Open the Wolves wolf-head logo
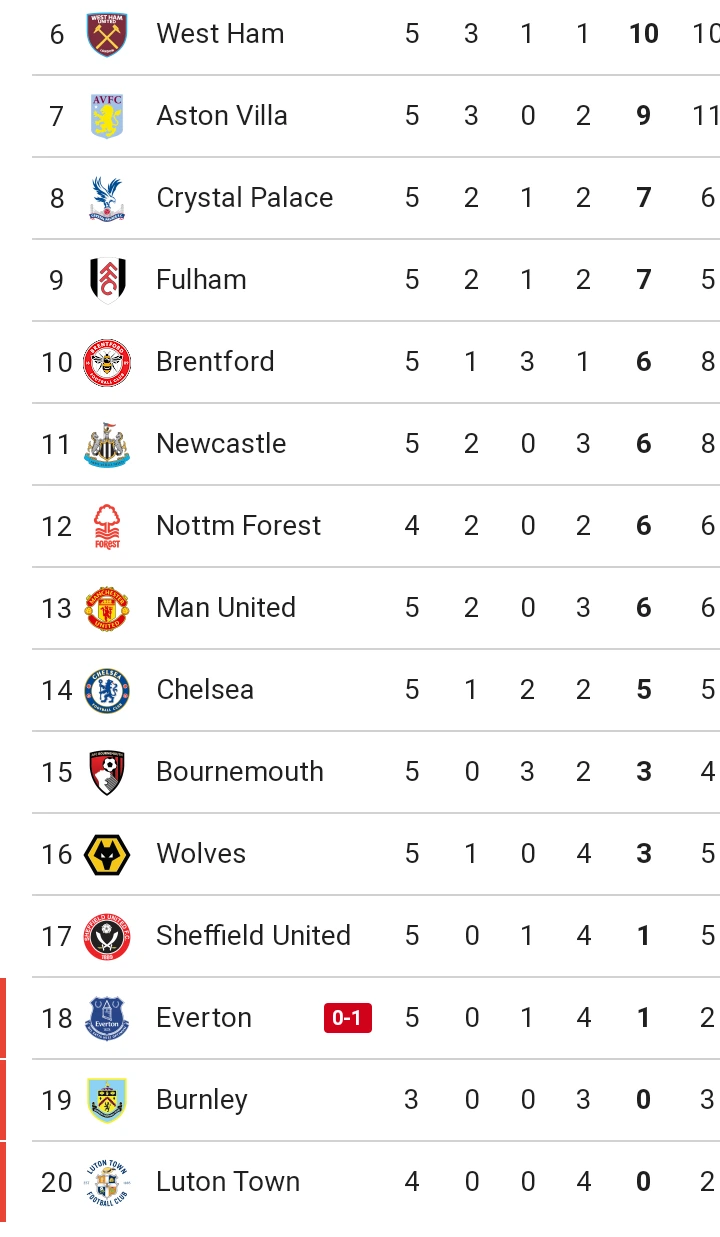The height and width of the screenshot is (1237, 720). point(107,855)
